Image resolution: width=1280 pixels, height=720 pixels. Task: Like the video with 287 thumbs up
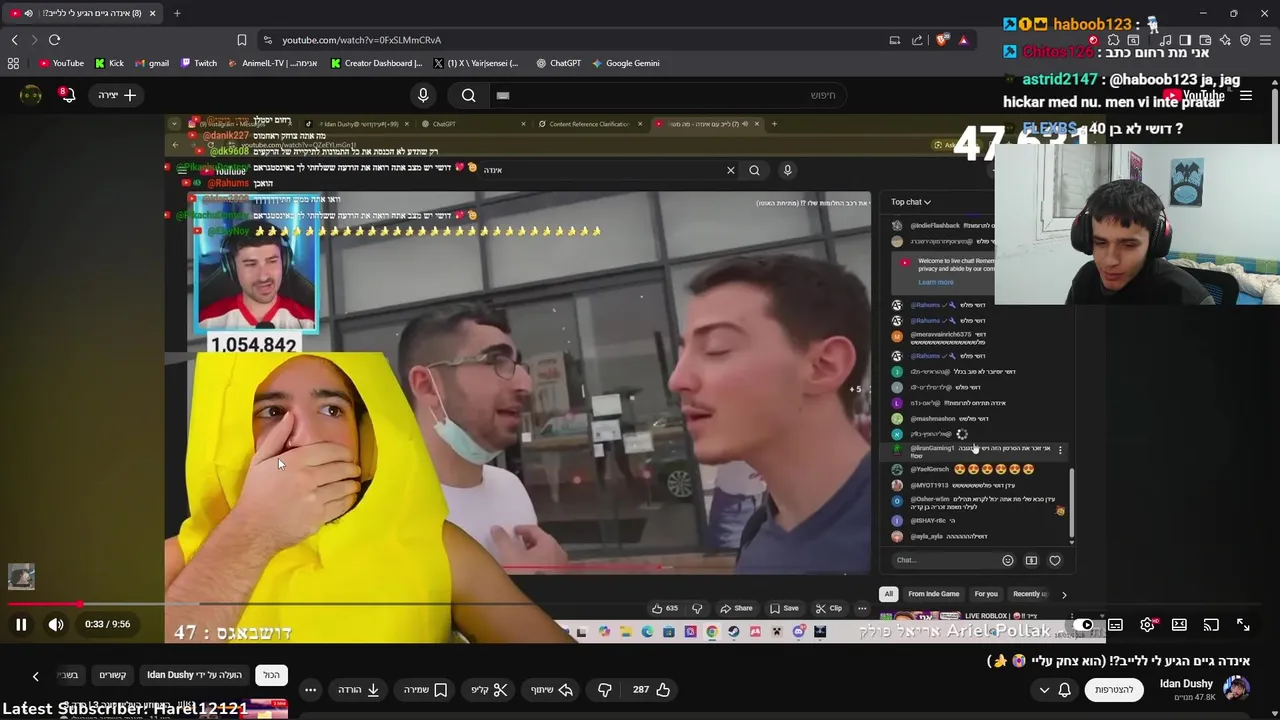(x=651, y=689)
